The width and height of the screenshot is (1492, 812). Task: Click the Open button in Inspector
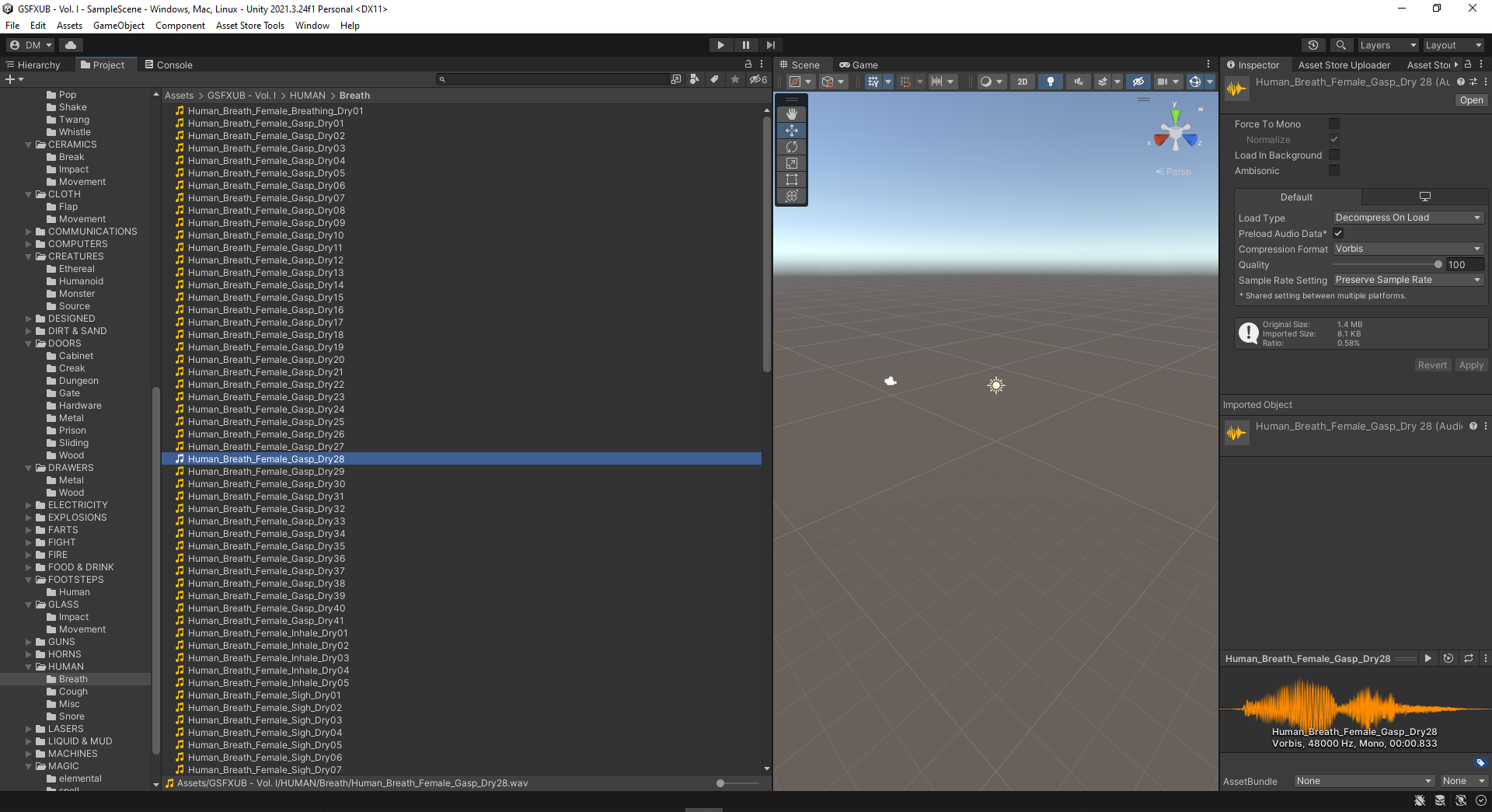coord(1471,100)
